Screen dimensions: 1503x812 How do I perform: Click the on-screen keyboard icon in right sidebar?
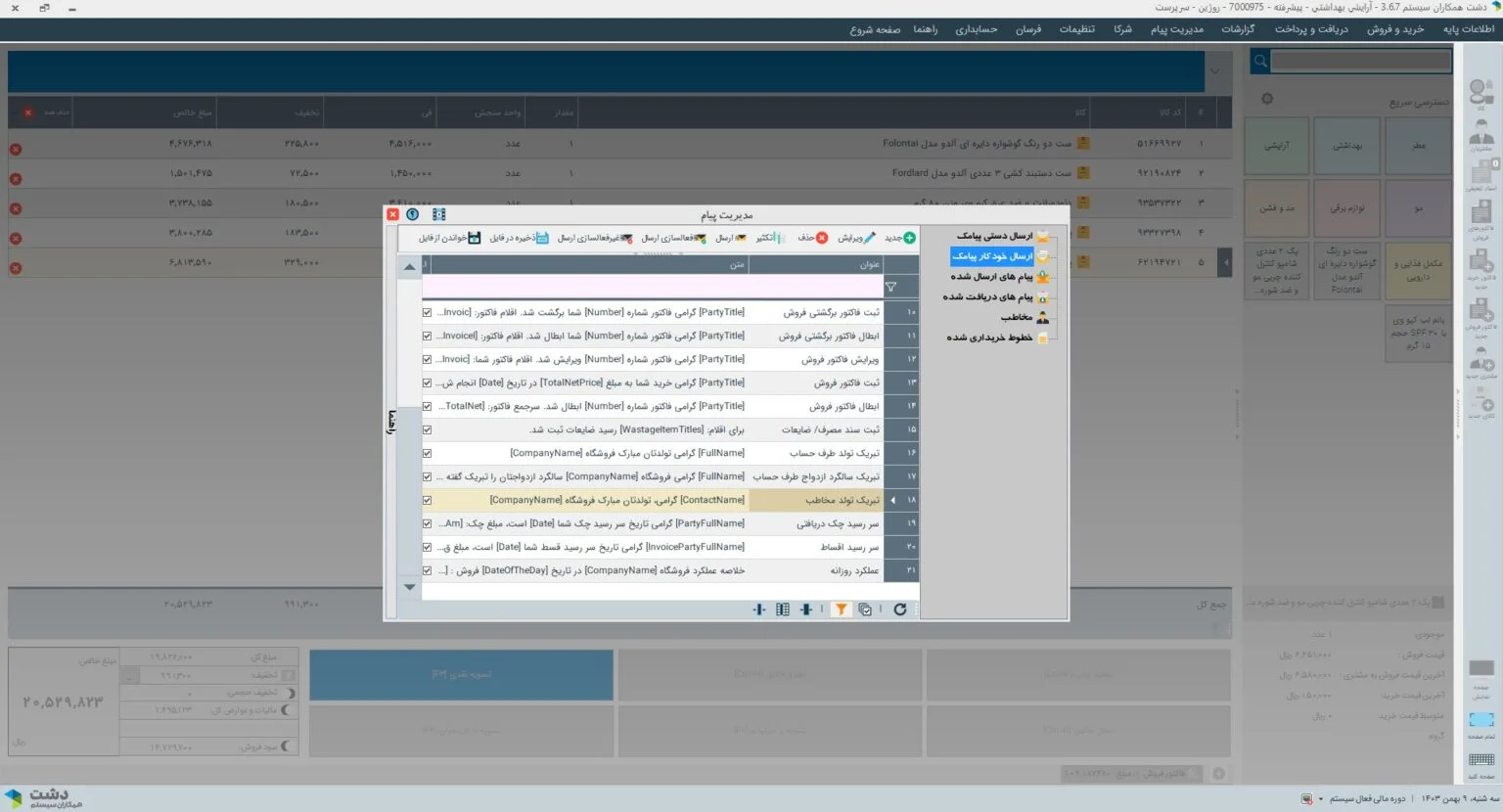pos(1481,761)
